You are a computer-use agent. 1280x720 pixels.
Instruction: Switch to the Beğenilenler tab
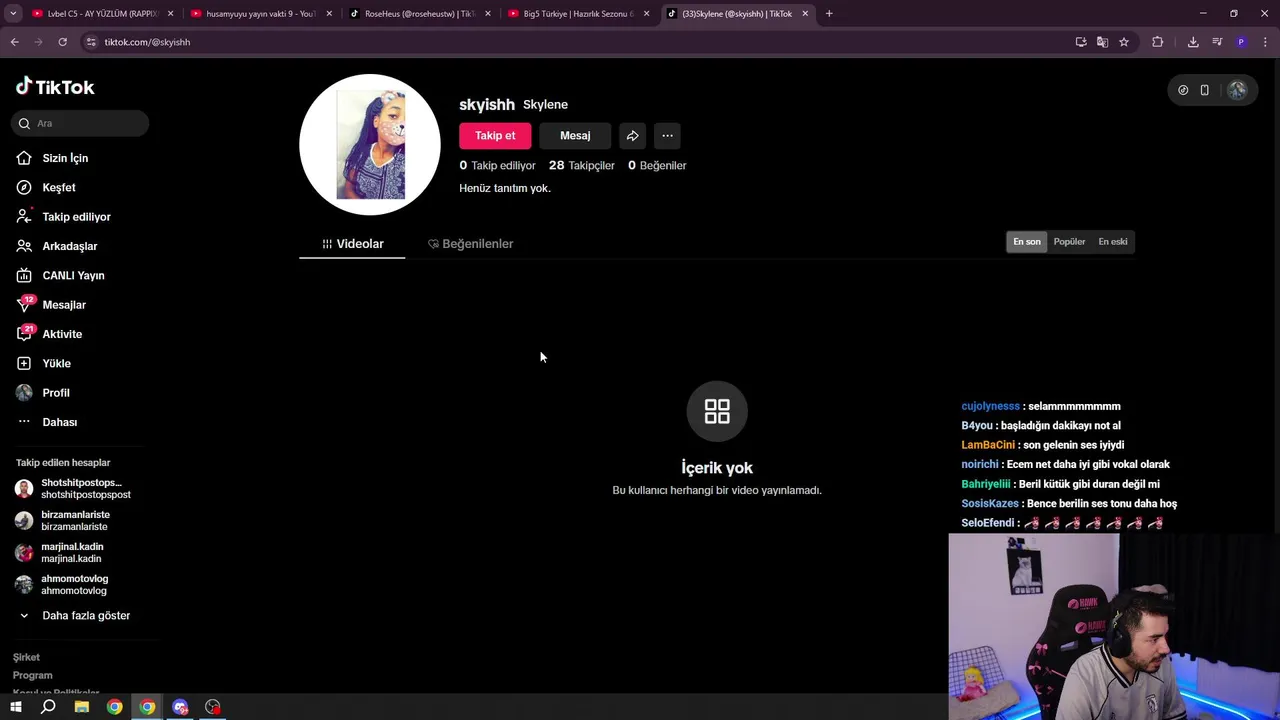click(470, 244)
